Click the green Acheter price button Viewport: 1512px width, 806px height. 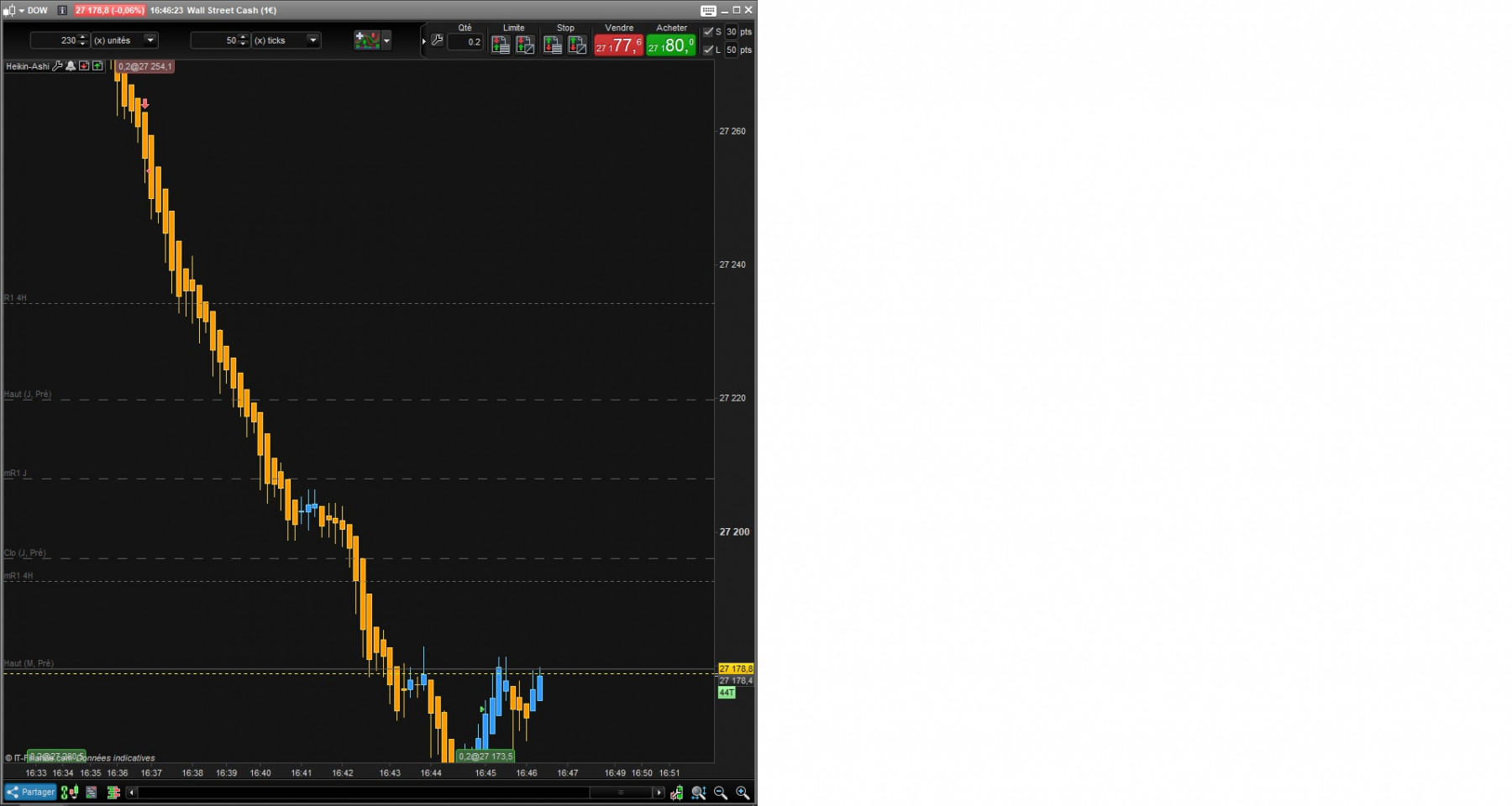(x=671, y=45)
